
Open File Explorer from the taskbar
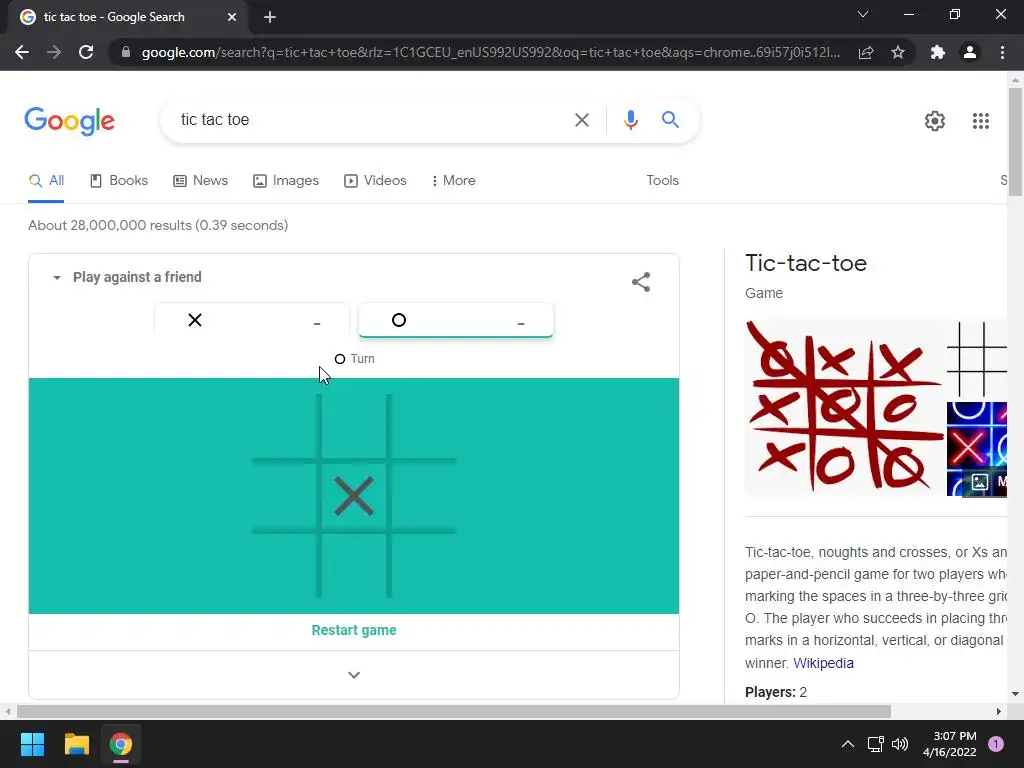click(76, 744)
